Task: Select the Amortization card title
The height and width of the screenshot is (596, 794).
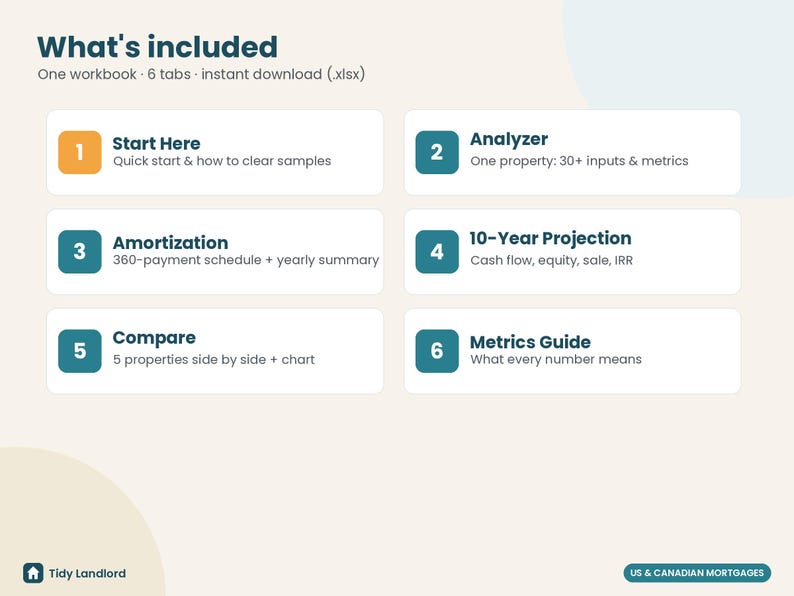Action: coord(170,243)
